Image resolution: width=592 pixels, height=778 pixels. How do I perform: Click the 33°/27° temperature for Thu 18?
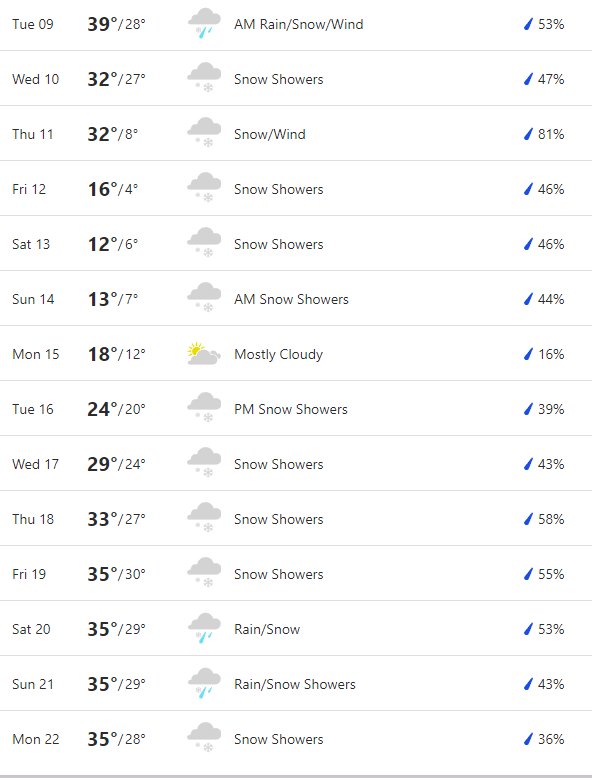[x=117, y=519]
